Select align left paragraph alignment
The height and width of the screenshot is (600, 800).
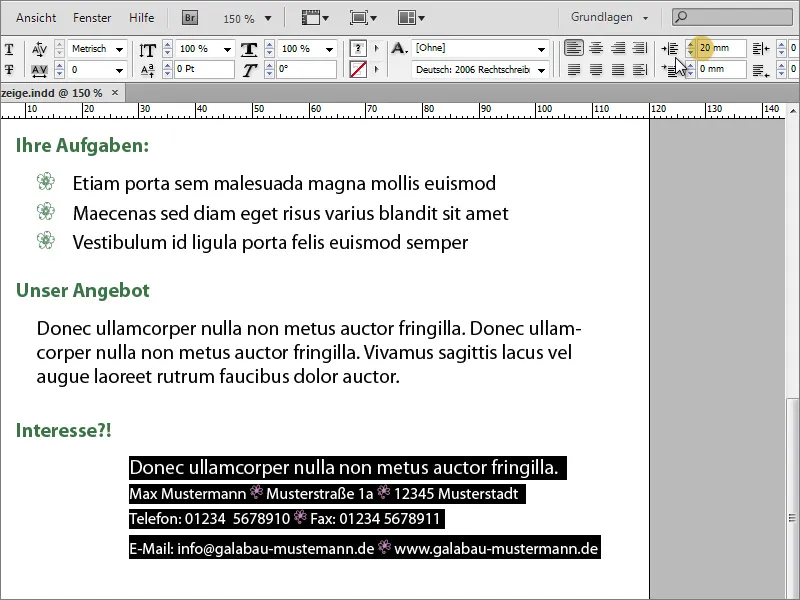click(x=574, y=48)
